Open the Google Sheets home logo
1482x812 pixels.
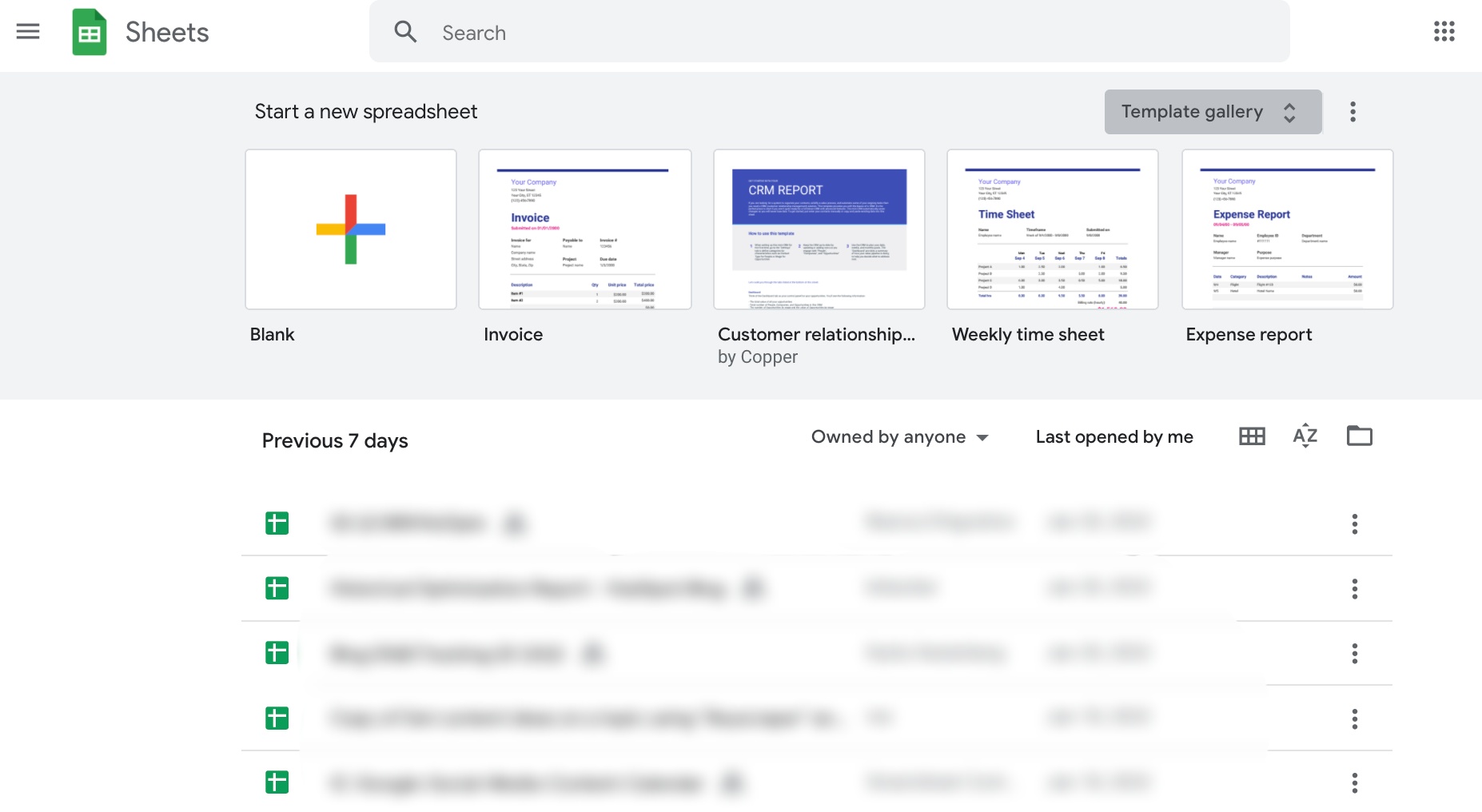coord(90,32)
